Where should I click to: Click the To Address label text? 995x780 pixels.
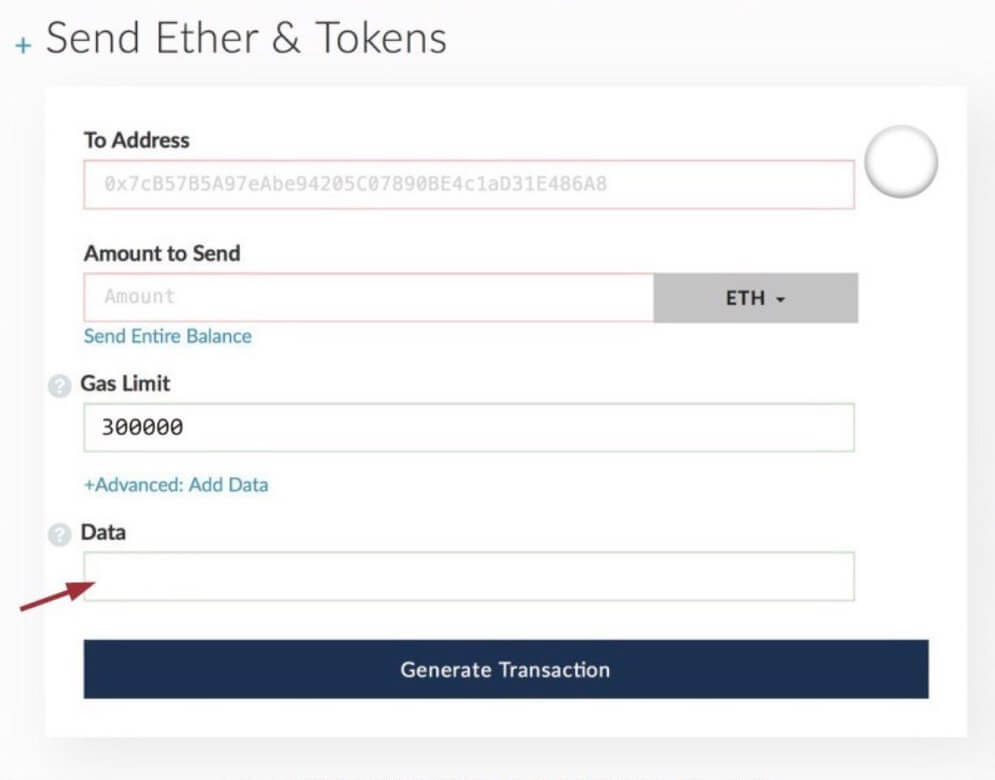pyautogui.click(x=136, y=140)
